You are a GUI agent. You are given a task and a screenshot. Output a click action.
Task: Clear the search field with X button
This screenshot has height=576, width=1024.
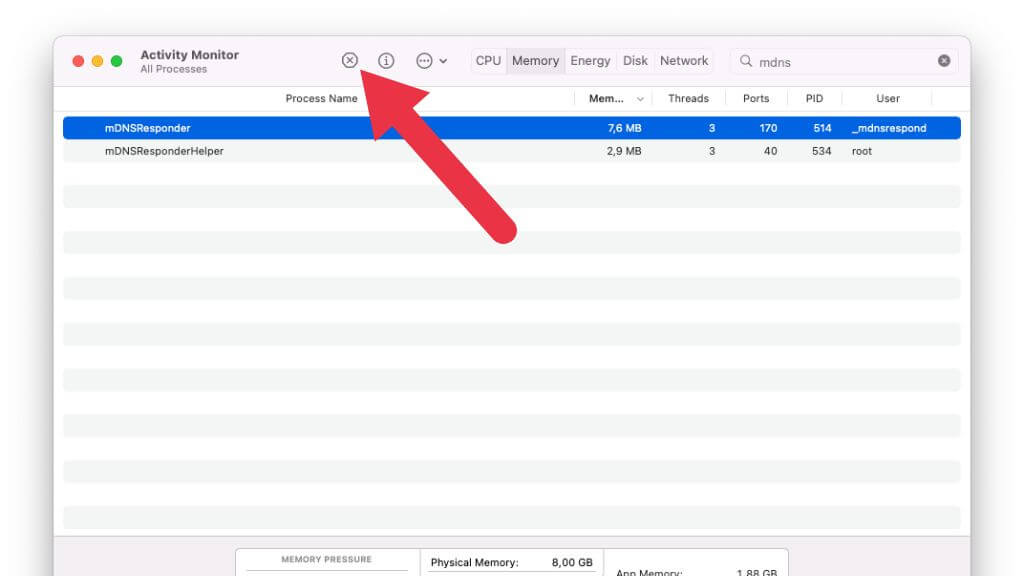[x=944, y=61]
